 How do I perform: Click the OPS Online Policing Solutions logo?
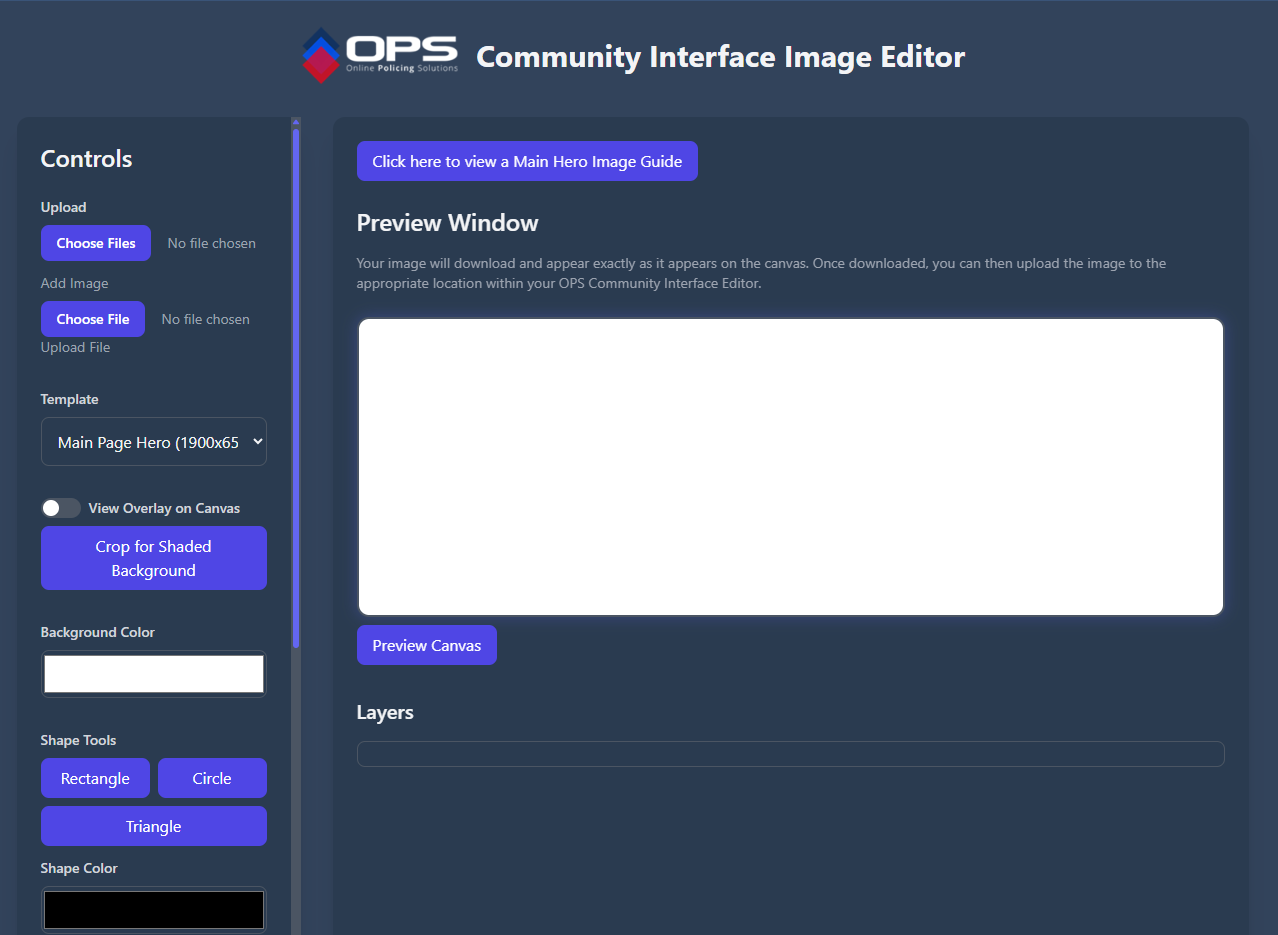tap(380, 55)
